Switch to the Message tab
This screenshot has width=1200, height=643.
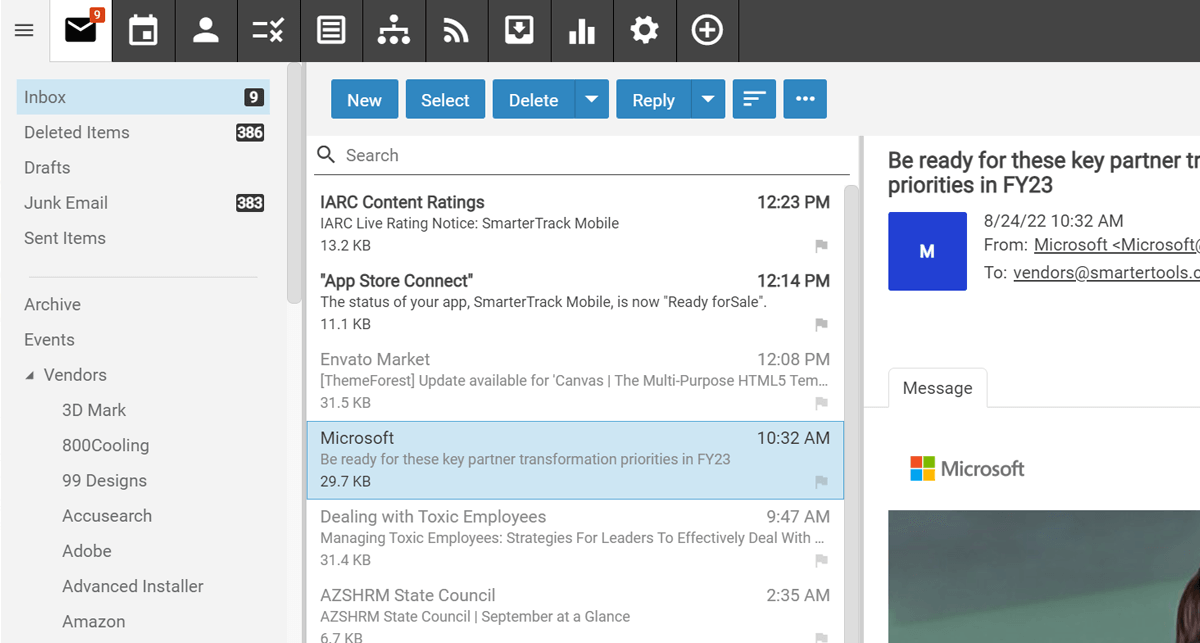click(937, 388)
